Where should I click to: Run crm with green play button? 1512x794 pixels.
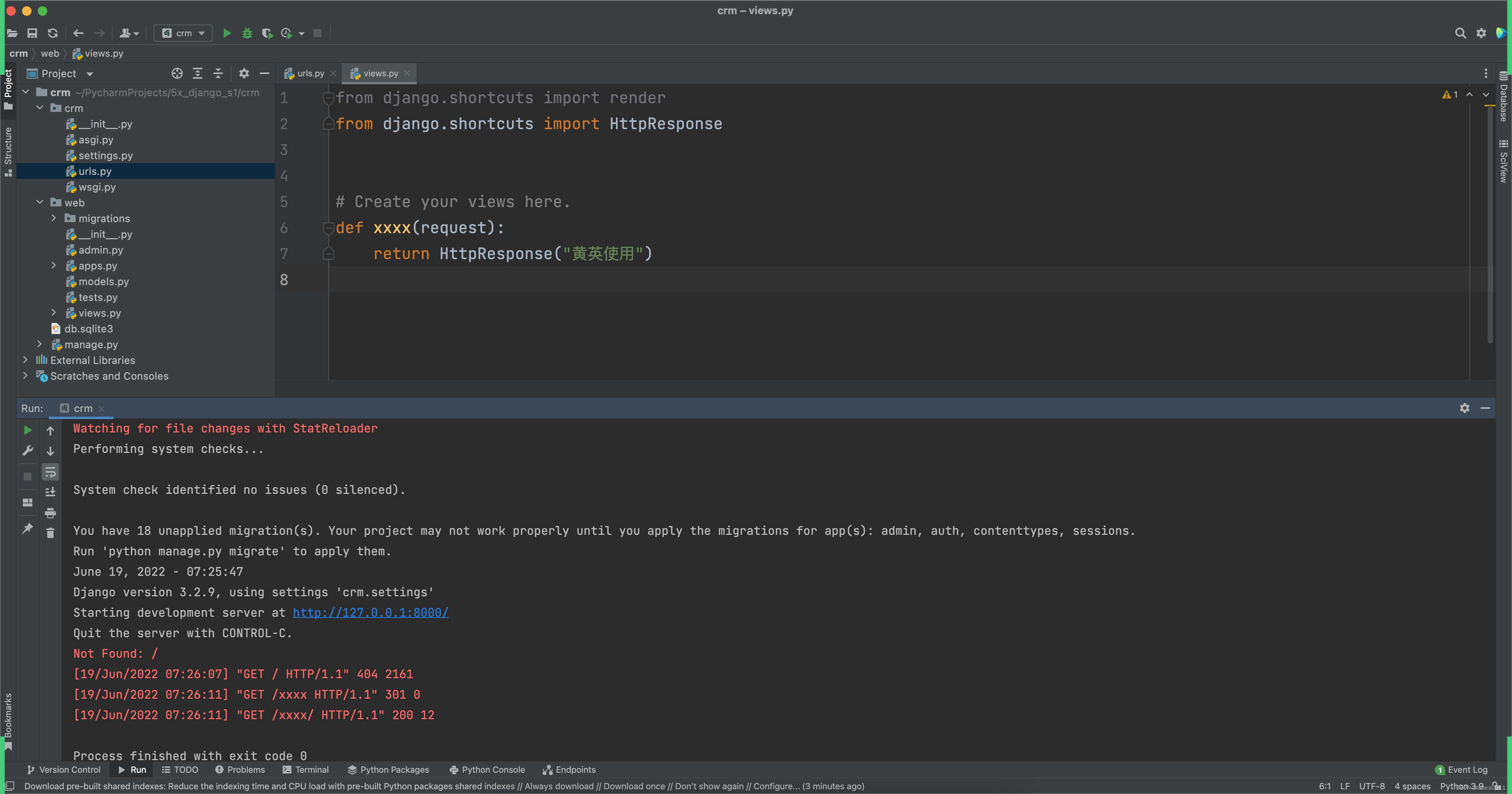(227, 33)
